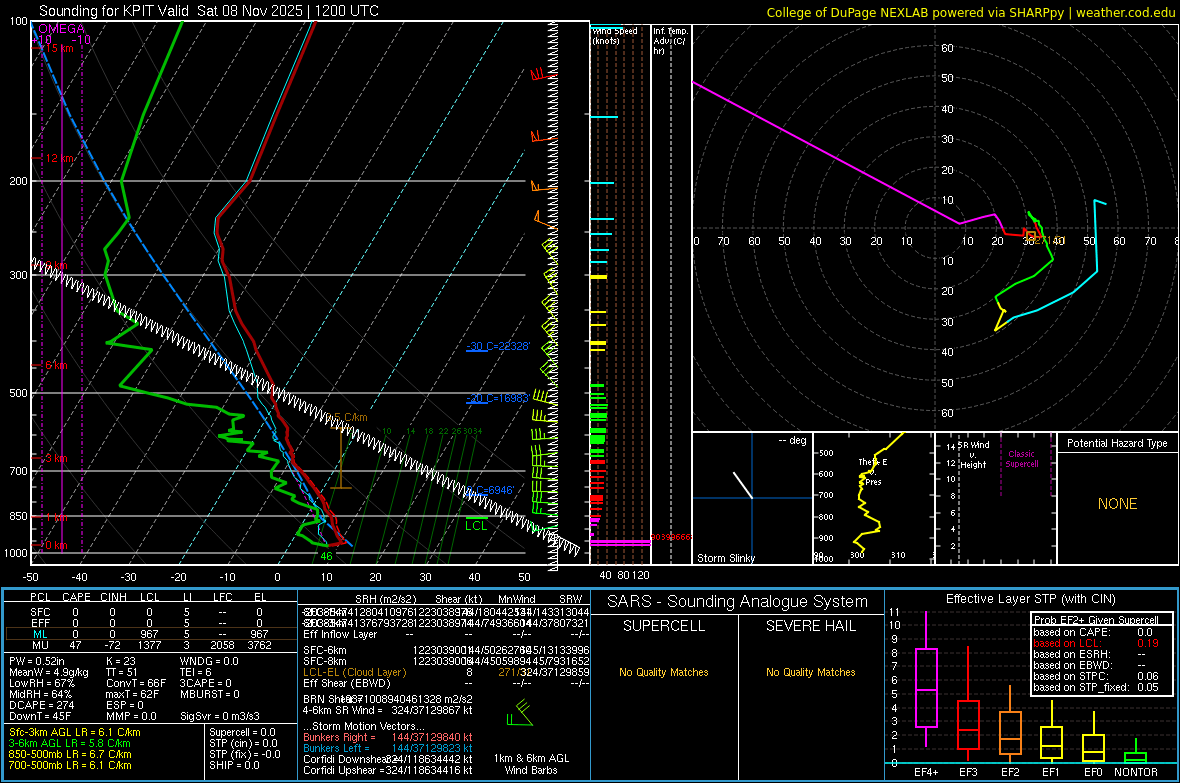The height and width of the screenshot is (783, 1180).
Task: Open the weather.cod.edu NEXLAB credit text
Action: click(x=970, y=12)
